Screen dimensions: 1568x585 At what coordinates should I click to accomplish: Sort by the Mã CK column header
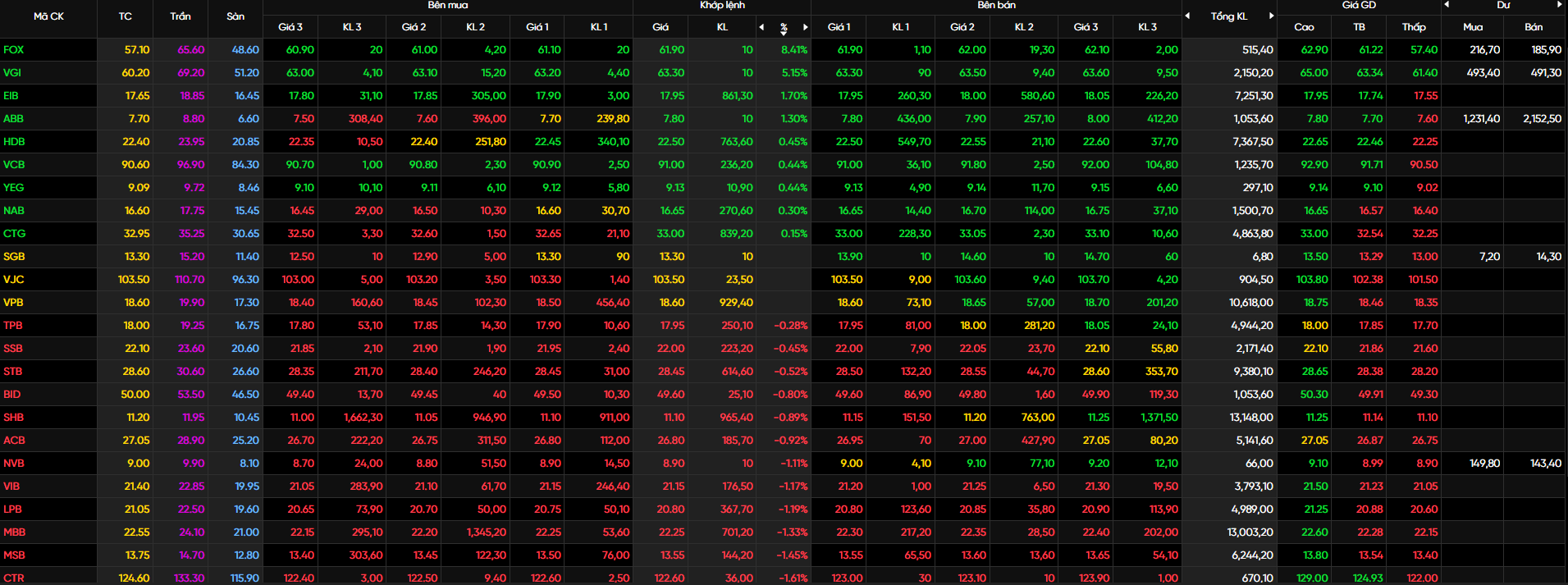coord(48,16)
